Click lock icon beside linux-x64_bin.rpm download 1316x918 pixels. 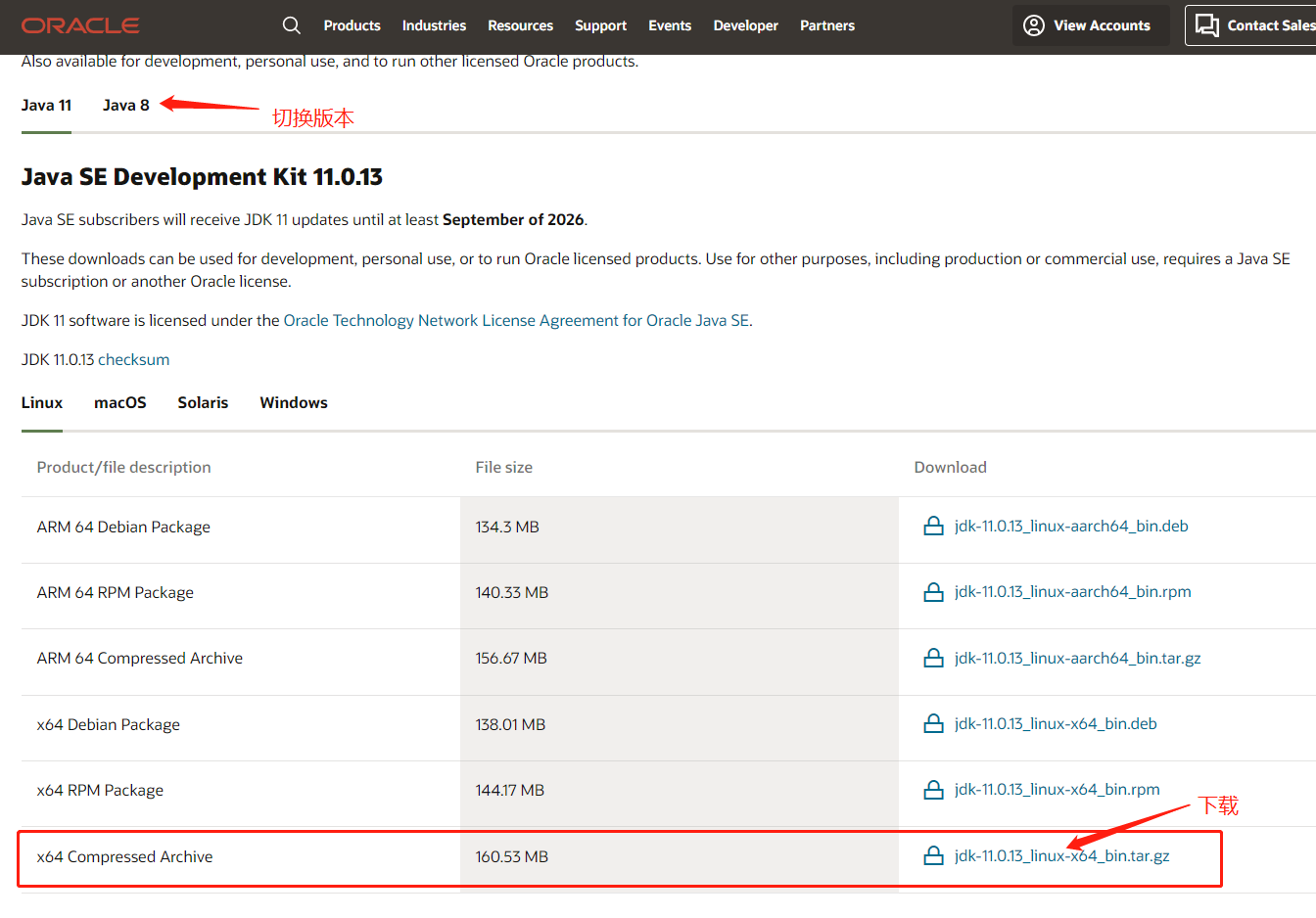(x=934, y=789)
